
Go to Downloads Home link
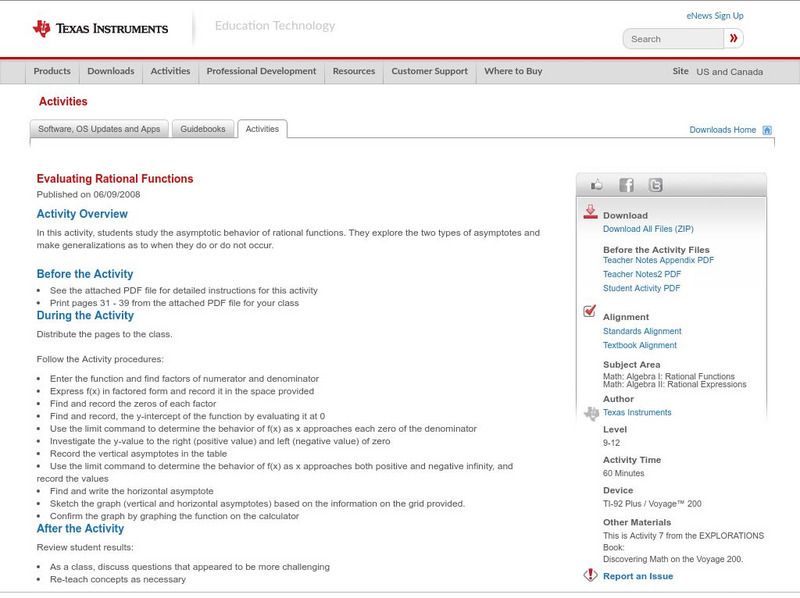click(x=722, y=130)
